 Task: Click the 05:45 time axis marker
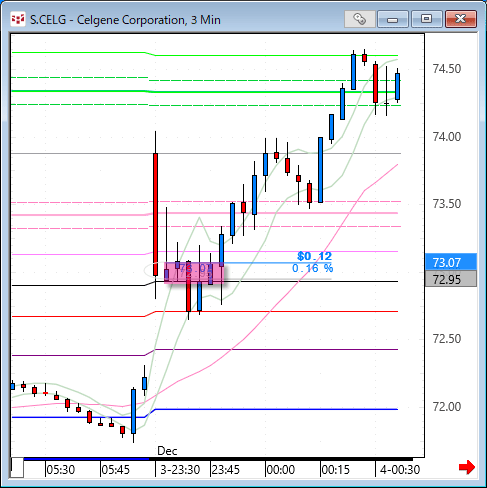click(x=115, y=470)
